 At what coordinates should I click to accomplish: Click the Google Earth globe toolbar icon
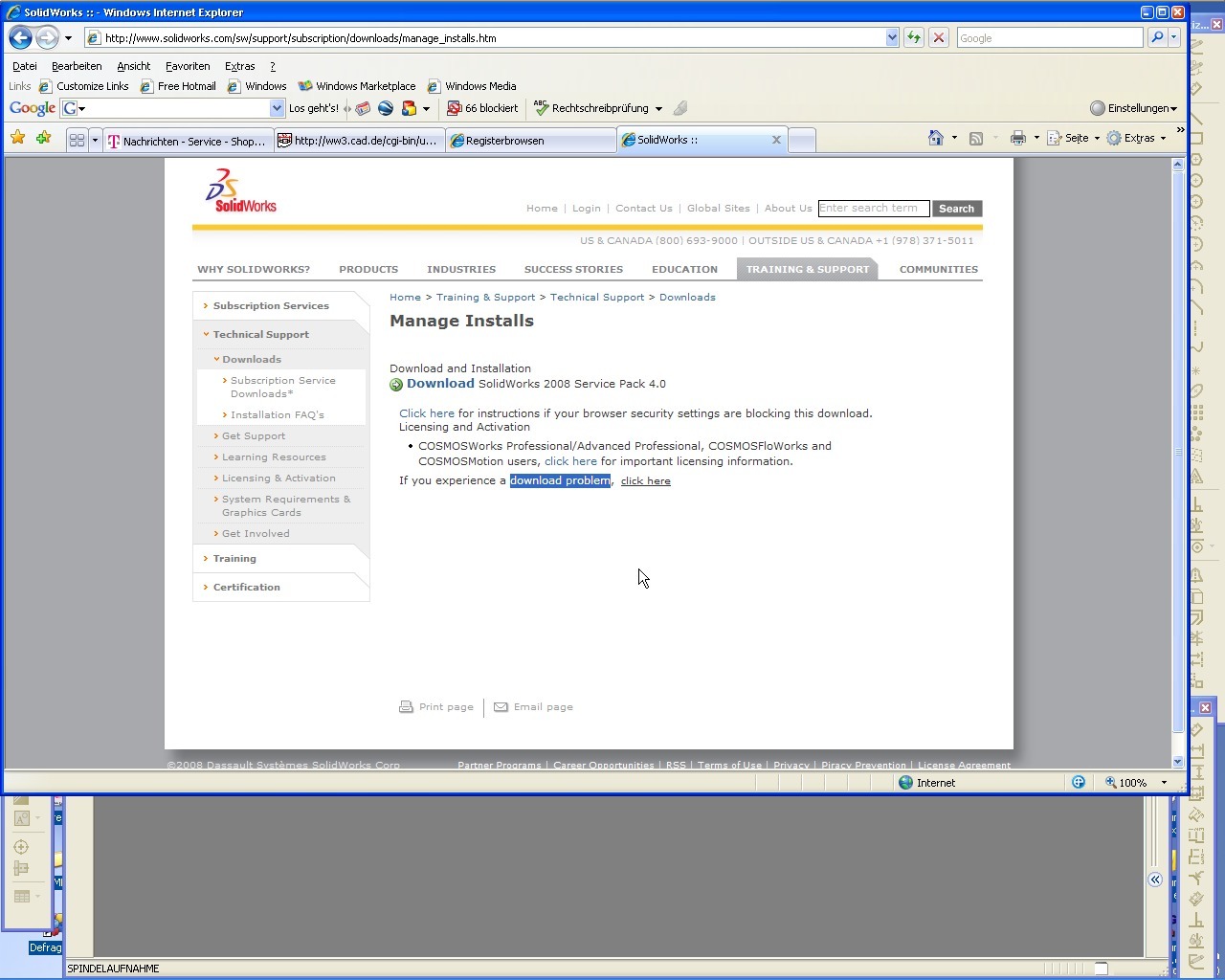click(386, 108)
